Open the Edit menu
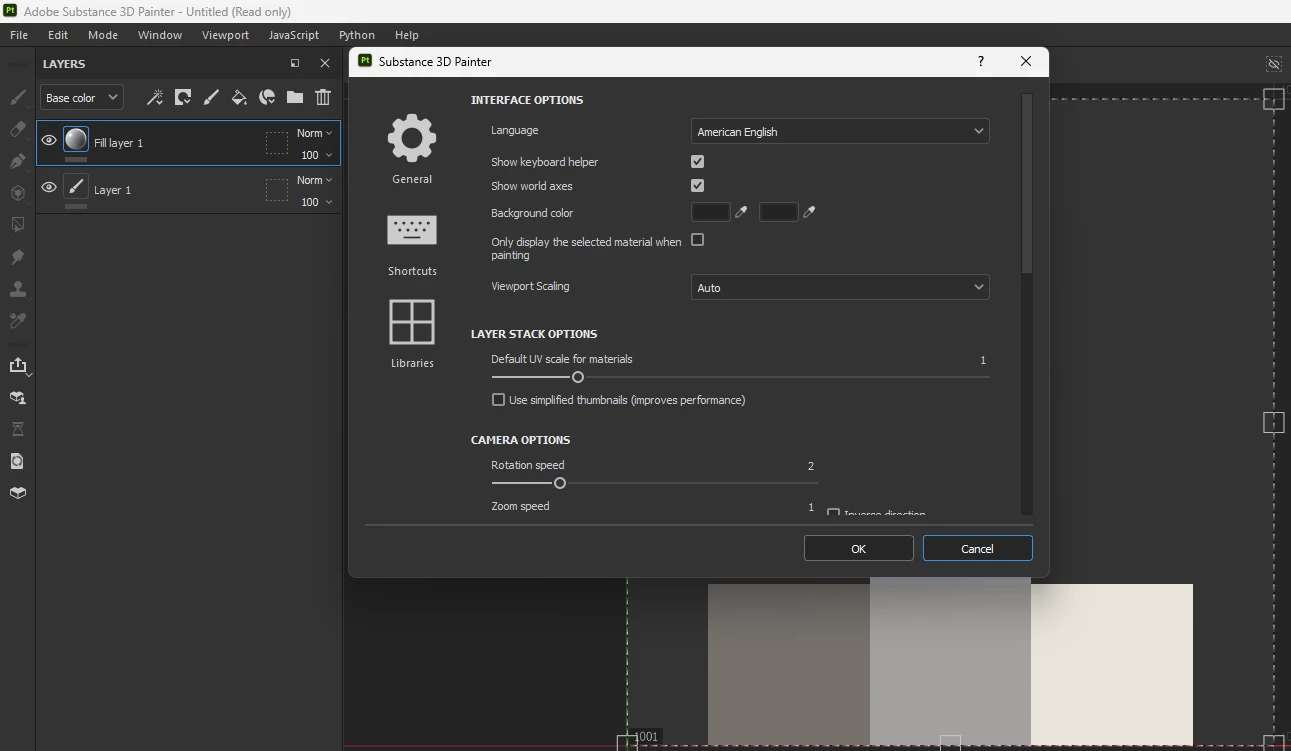The width and height of the screenshot is (1291, 751). (58, 35)
